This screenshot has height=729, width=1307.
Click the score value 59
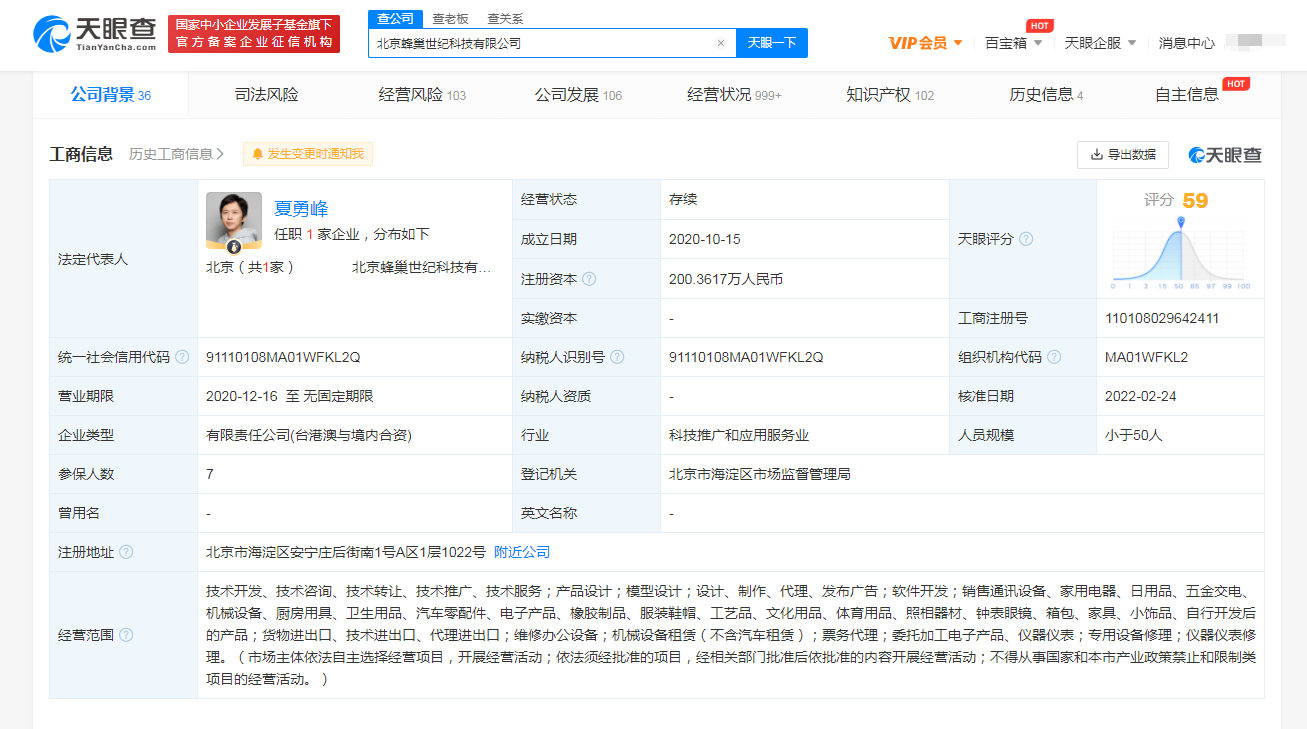point(1195,200)
